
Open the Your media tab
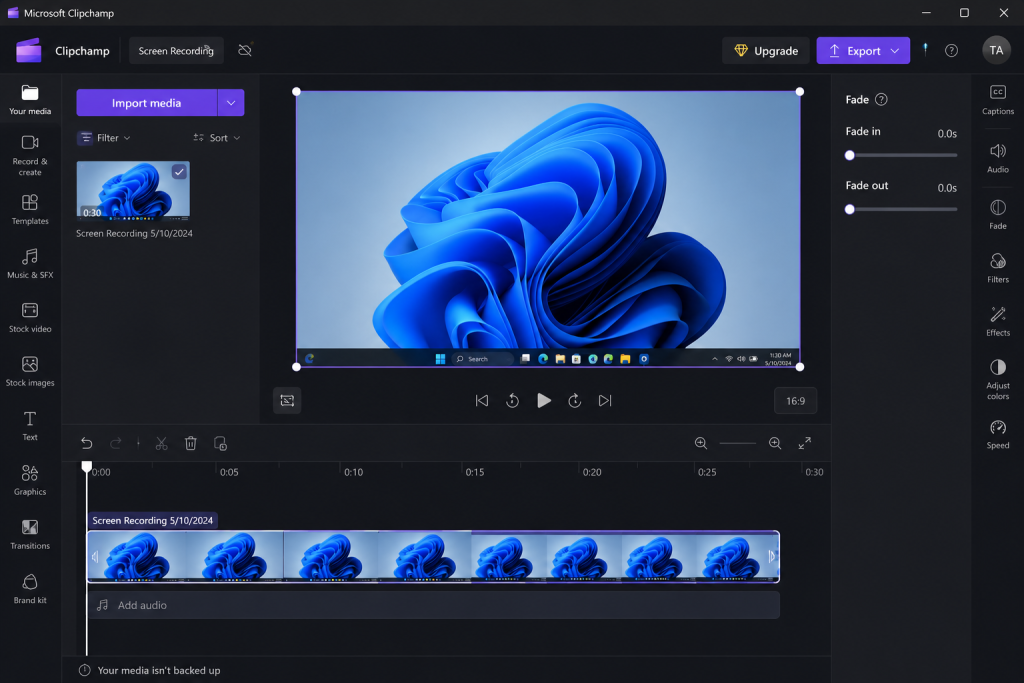pos(30,100)
